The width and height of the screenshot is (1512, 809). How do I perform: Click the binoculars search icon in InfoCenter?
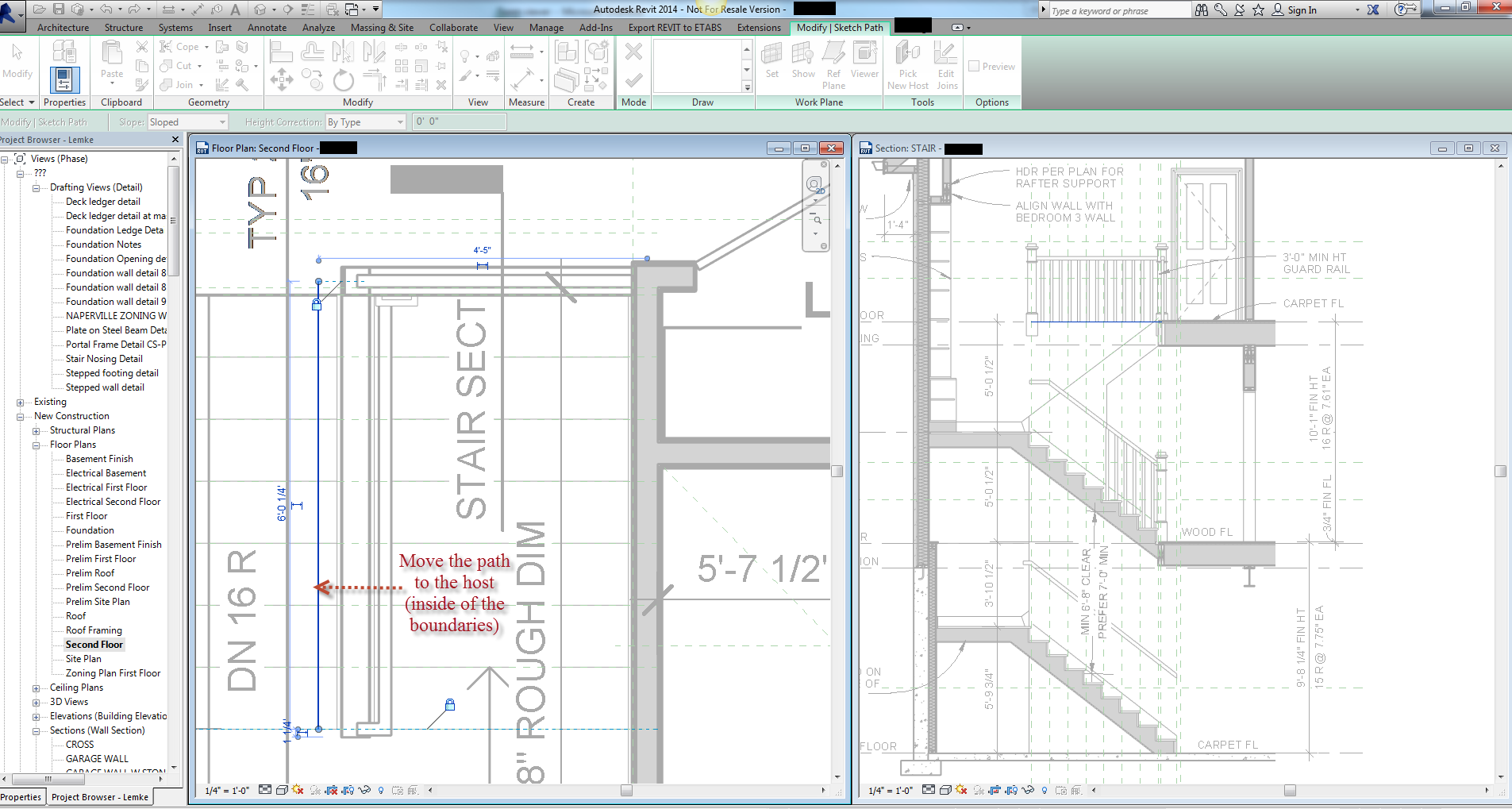click(x=1202, y=10)
